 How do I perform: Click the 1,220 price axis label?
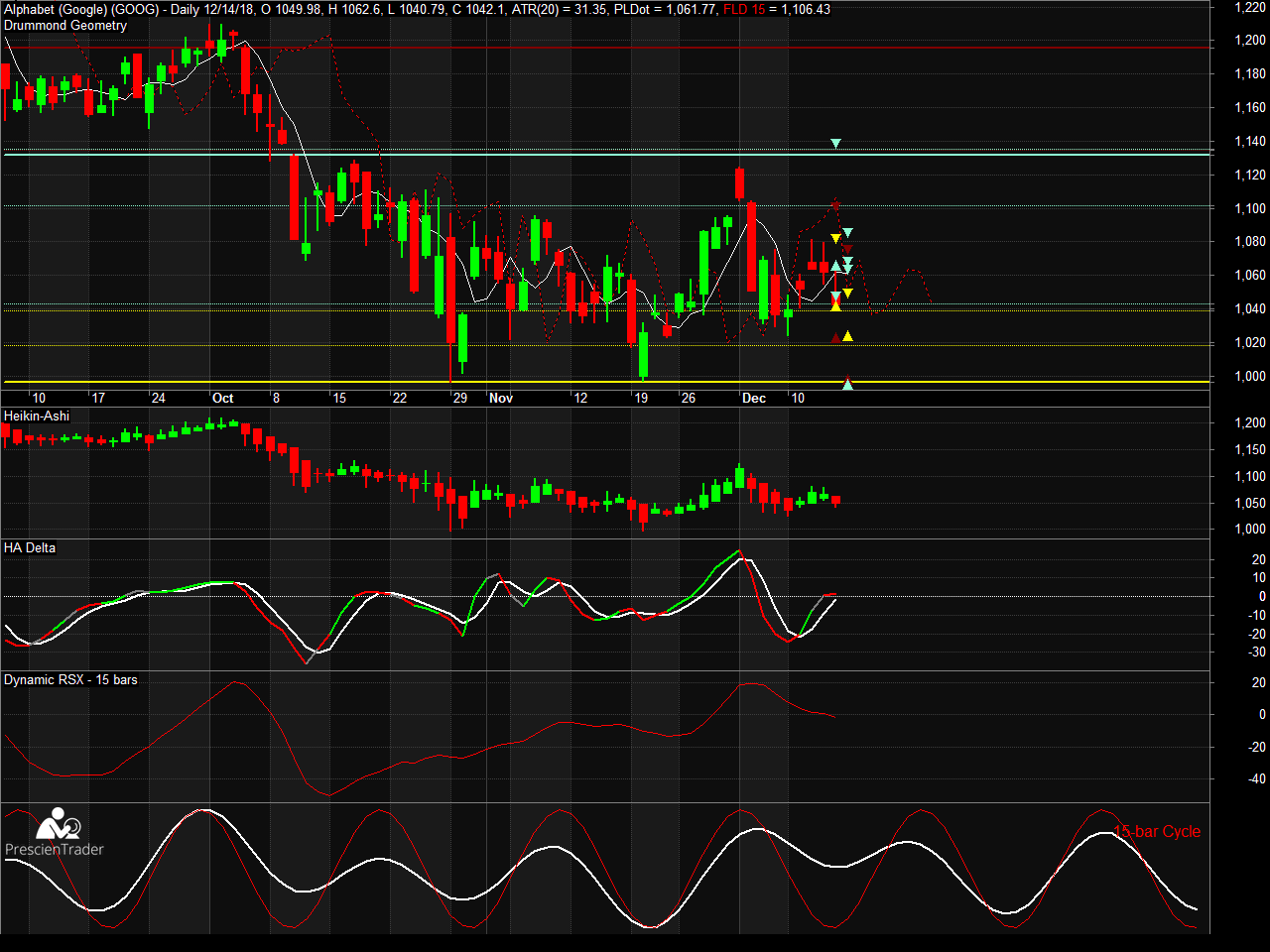(1250, 7)
